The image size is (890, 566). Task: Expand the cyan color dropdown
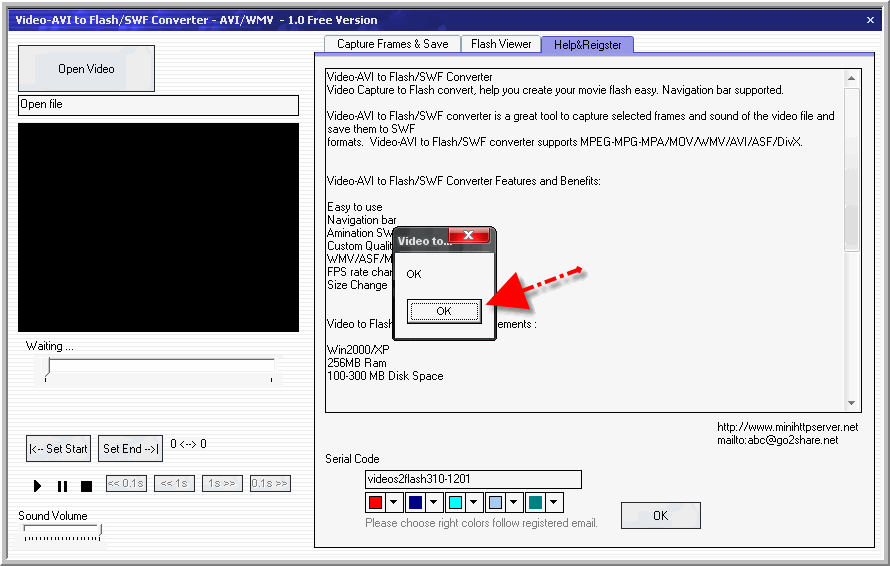[474, 502]
